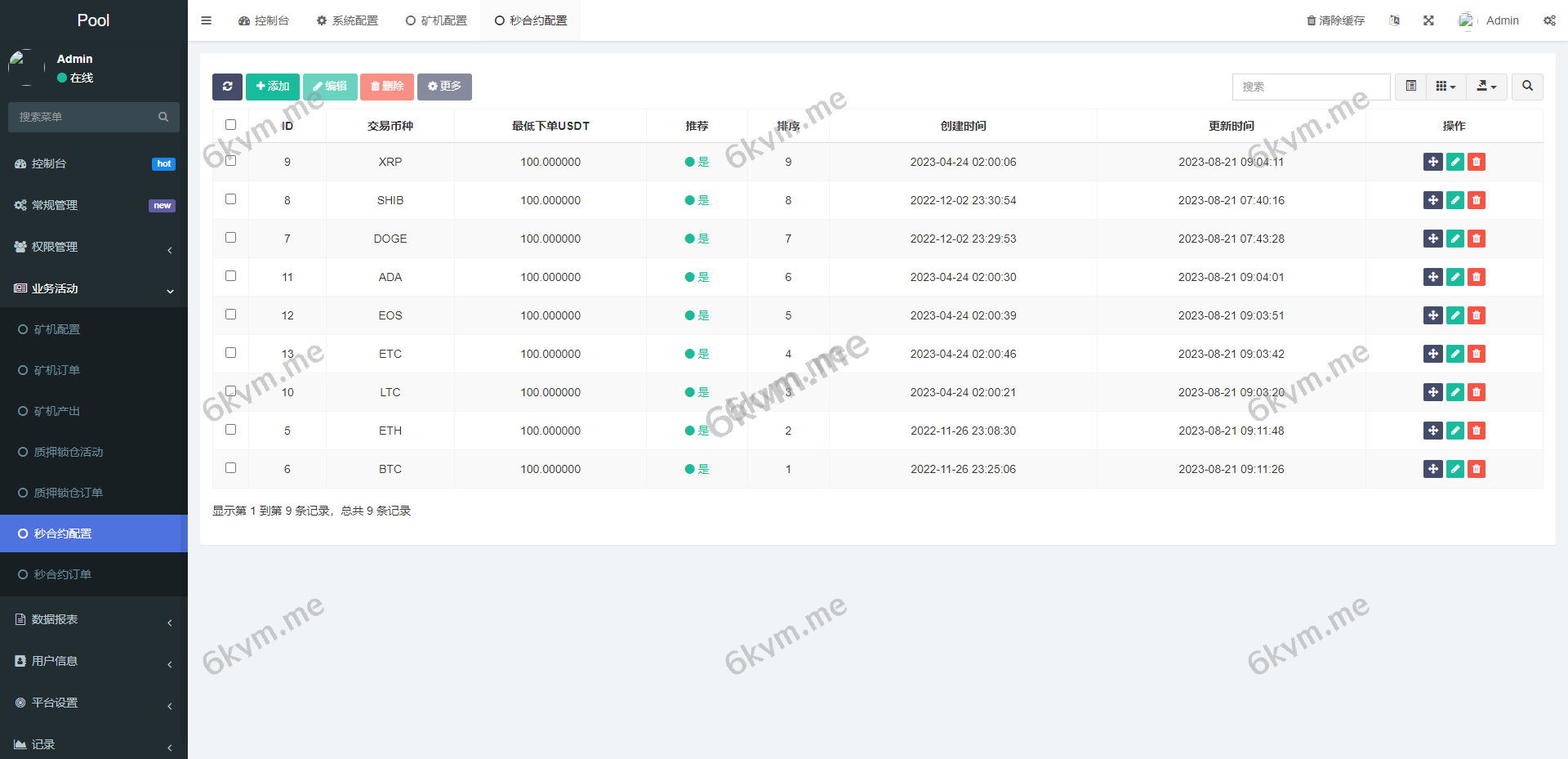Check the select-all header checkbox
1568x759 pixels.
(x=230, y=125)
